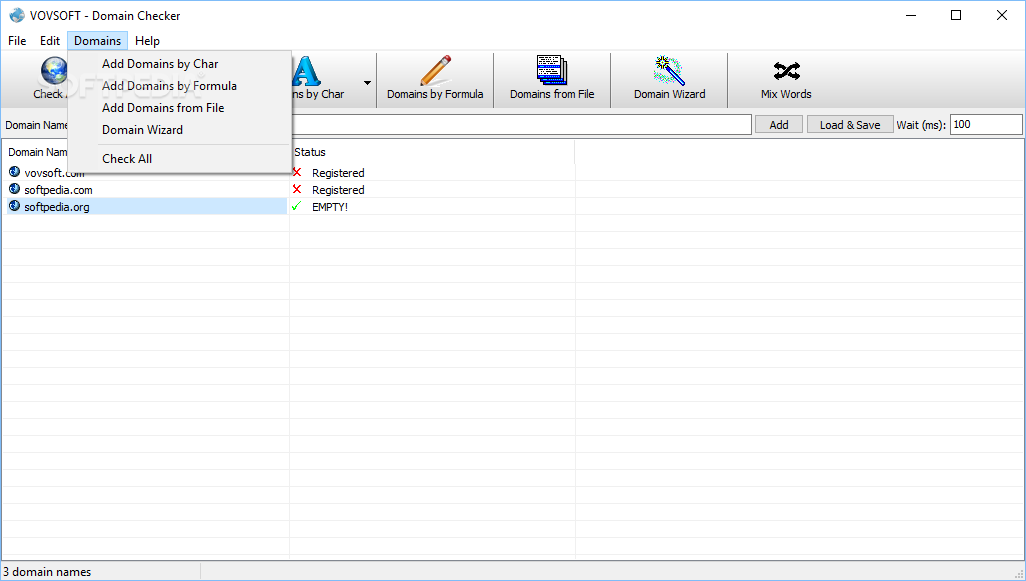The height and width of the screenshot is (581, 1026).
Task: Minimize the Domain Checker window
Action: coord(910,15)
